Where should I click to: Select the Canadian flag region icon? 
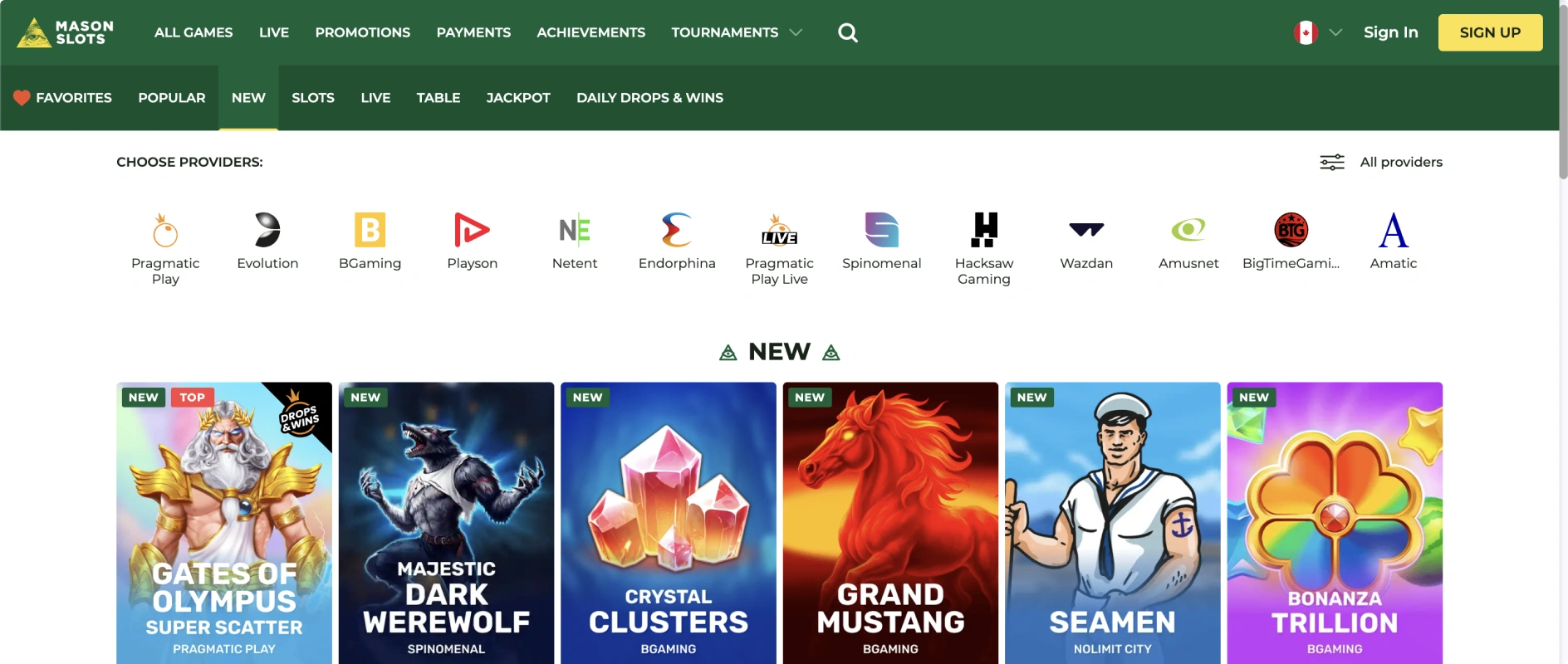click(1306, 32)
